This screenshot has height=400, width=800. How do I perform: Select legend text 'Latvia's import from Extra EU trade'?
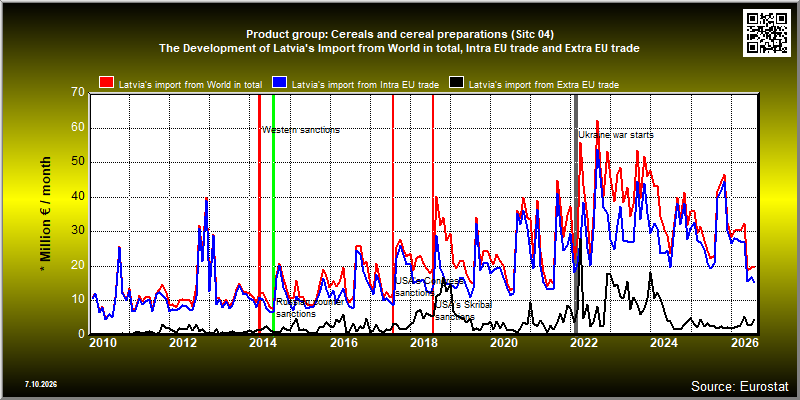click(x=544, y=85)
